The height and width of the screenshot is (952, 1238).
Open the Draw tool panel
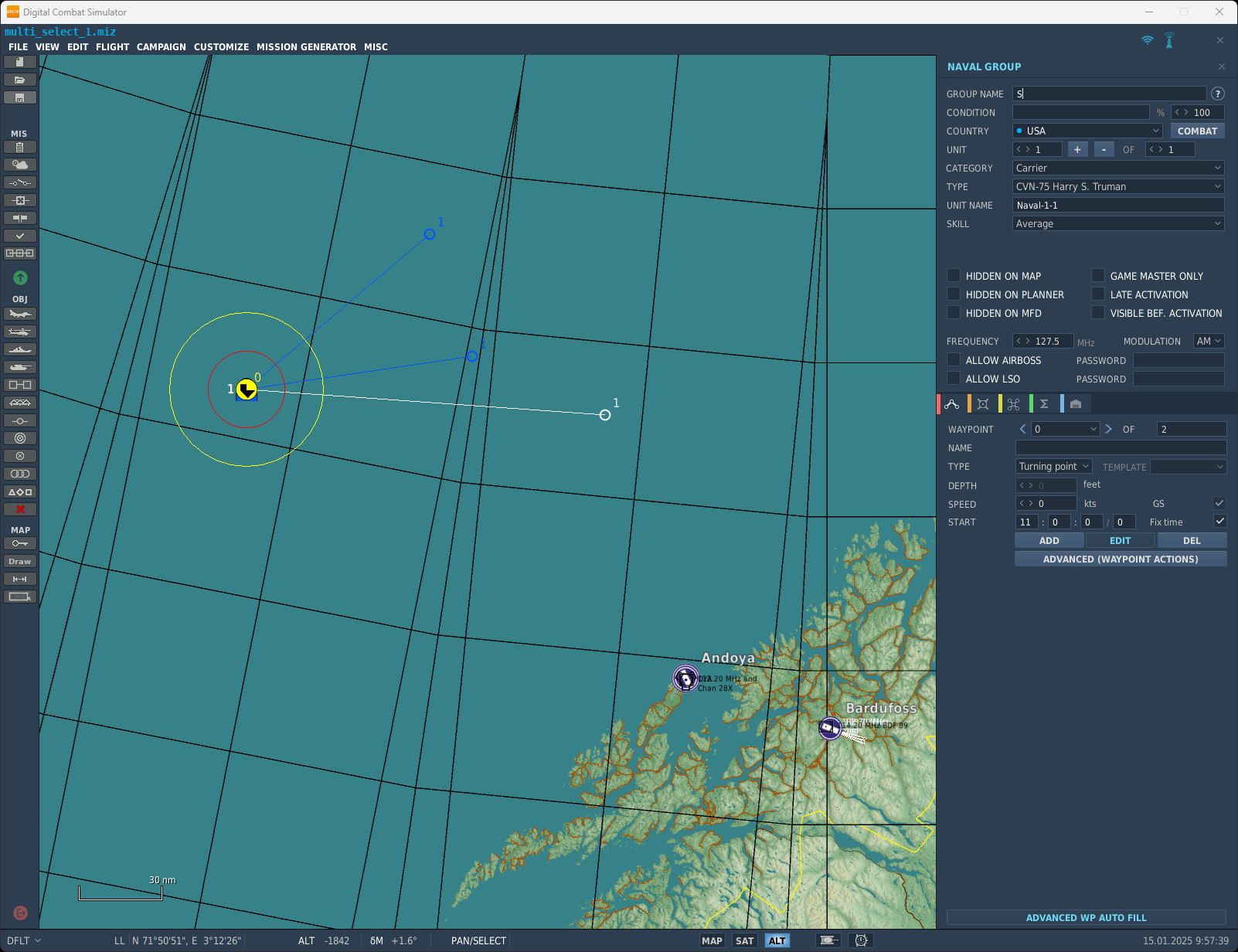(x=20, y=561)
